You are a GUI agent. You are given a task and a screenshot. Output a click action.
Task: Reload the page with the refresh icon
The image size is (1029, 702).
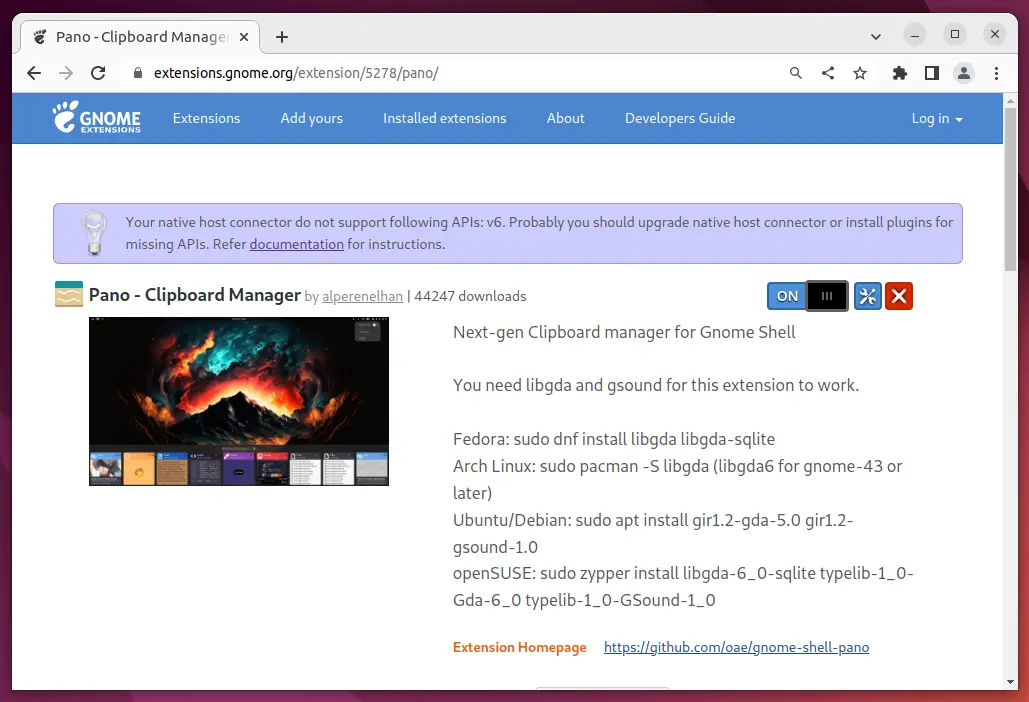[98, 72]
